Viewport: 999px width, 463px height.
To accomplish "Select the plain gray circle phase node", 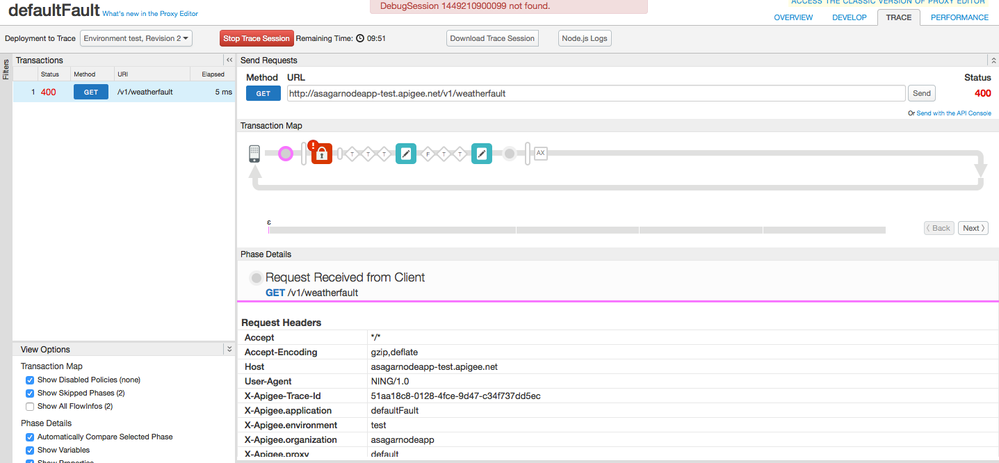I will 510,153.
